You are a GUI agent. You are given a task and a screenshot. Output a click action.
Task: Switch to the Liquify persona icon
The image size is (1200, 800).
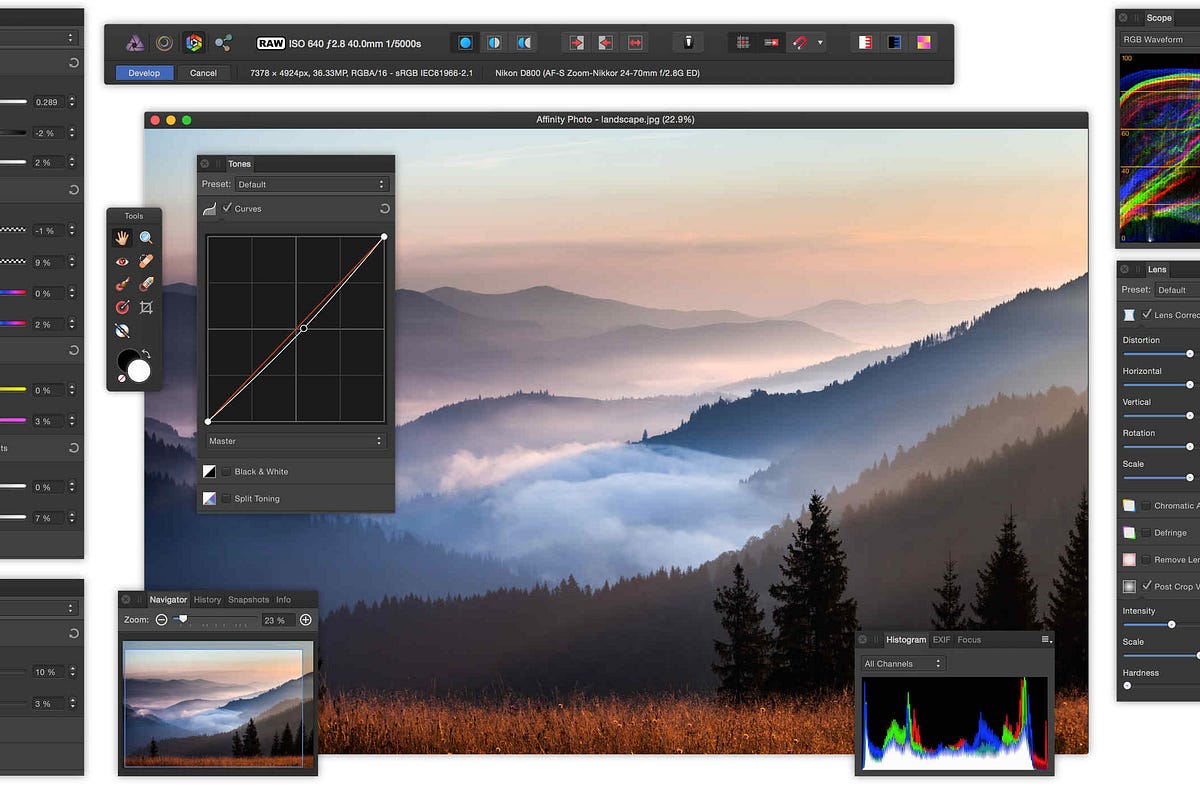[x=164, y=43]
